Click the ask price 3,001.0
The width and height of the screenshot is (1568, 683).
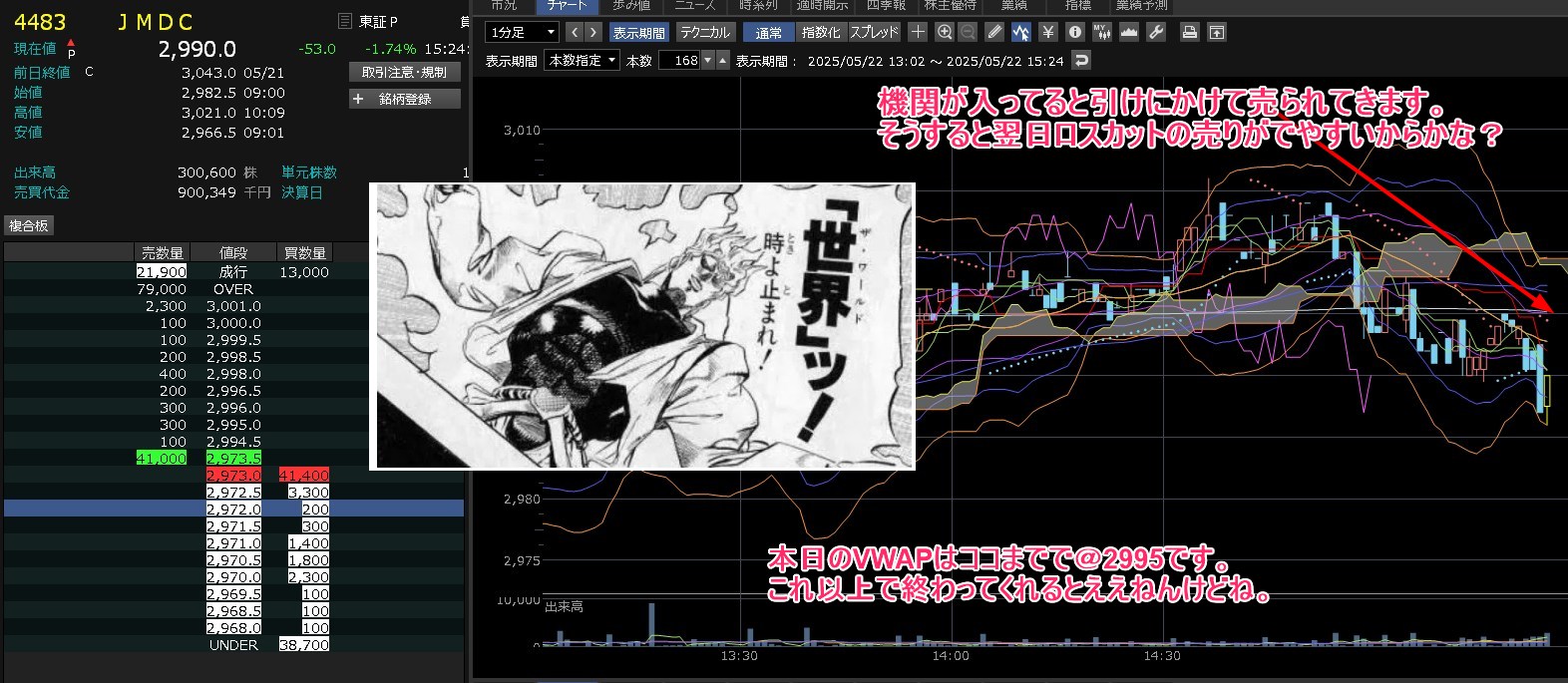(x=233, y=306)
